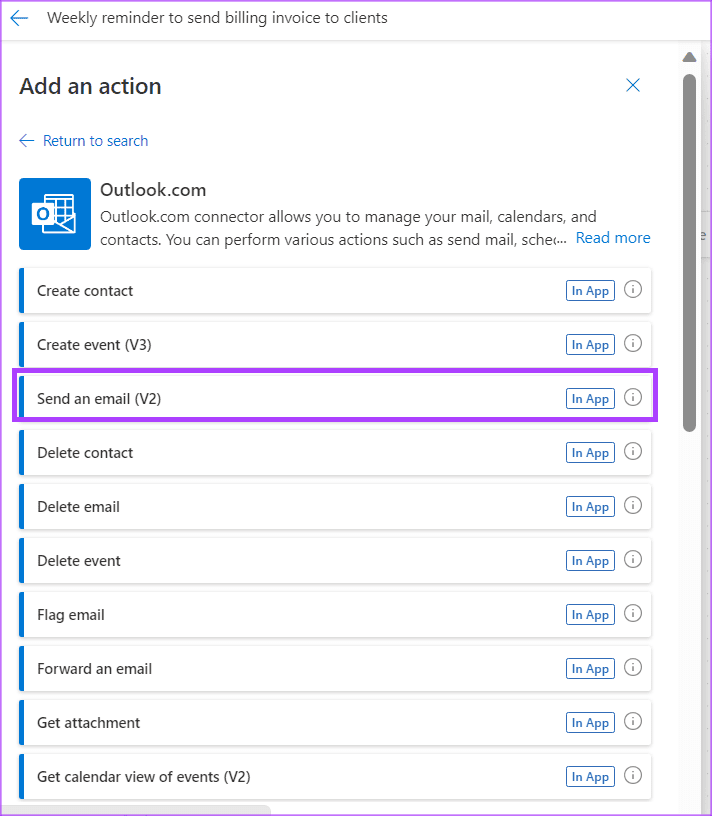
Task: Show info for Forward an email
Action: 632,668
